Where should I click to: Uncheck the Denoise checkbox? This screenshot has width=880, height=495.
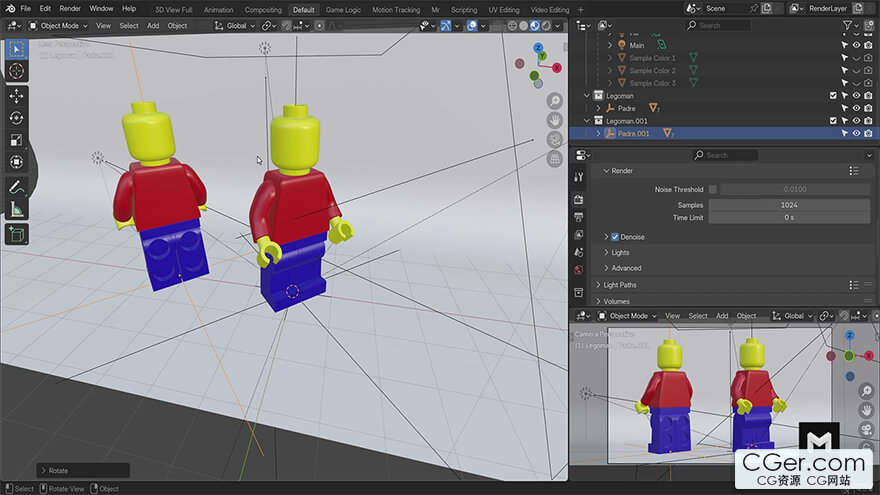click(x=615, y=237)
